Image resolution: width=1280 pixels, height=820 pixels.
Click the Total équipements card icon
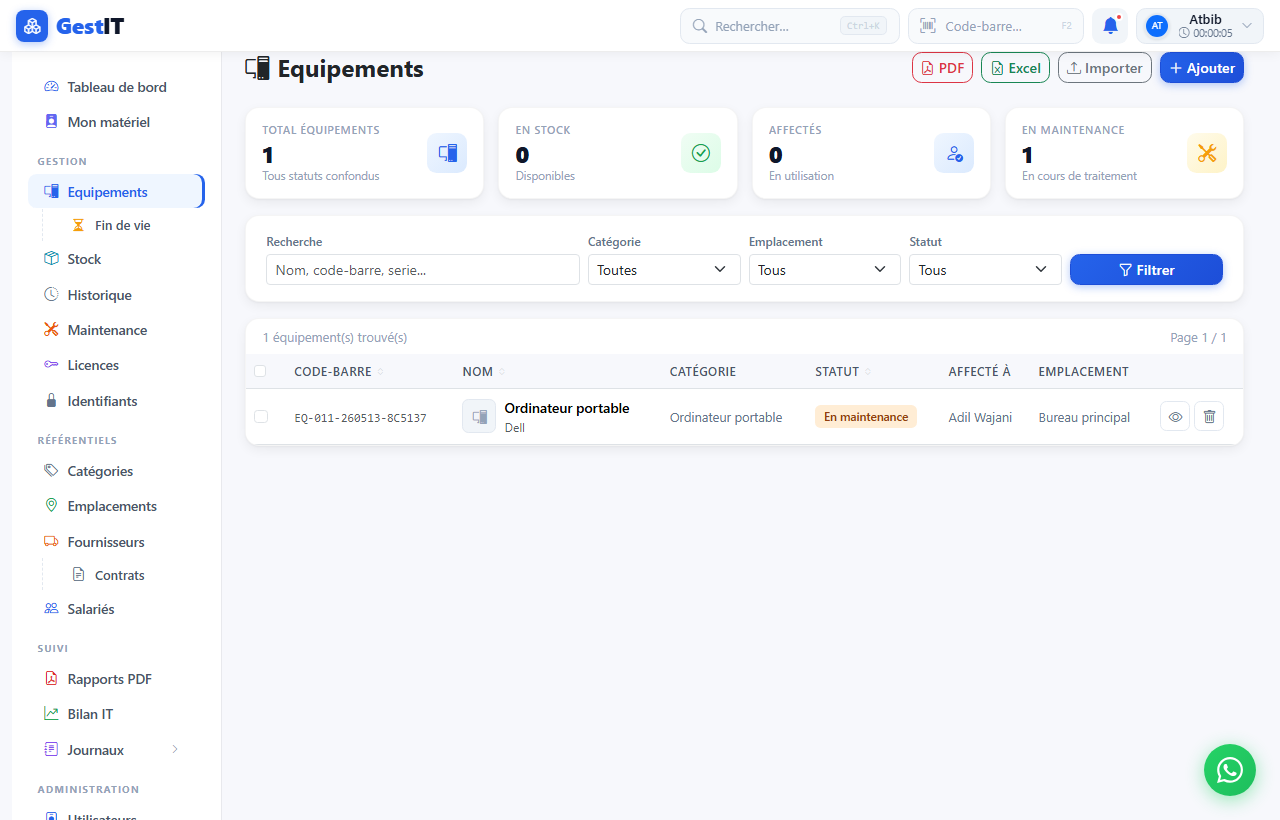(x=447, y=153)
